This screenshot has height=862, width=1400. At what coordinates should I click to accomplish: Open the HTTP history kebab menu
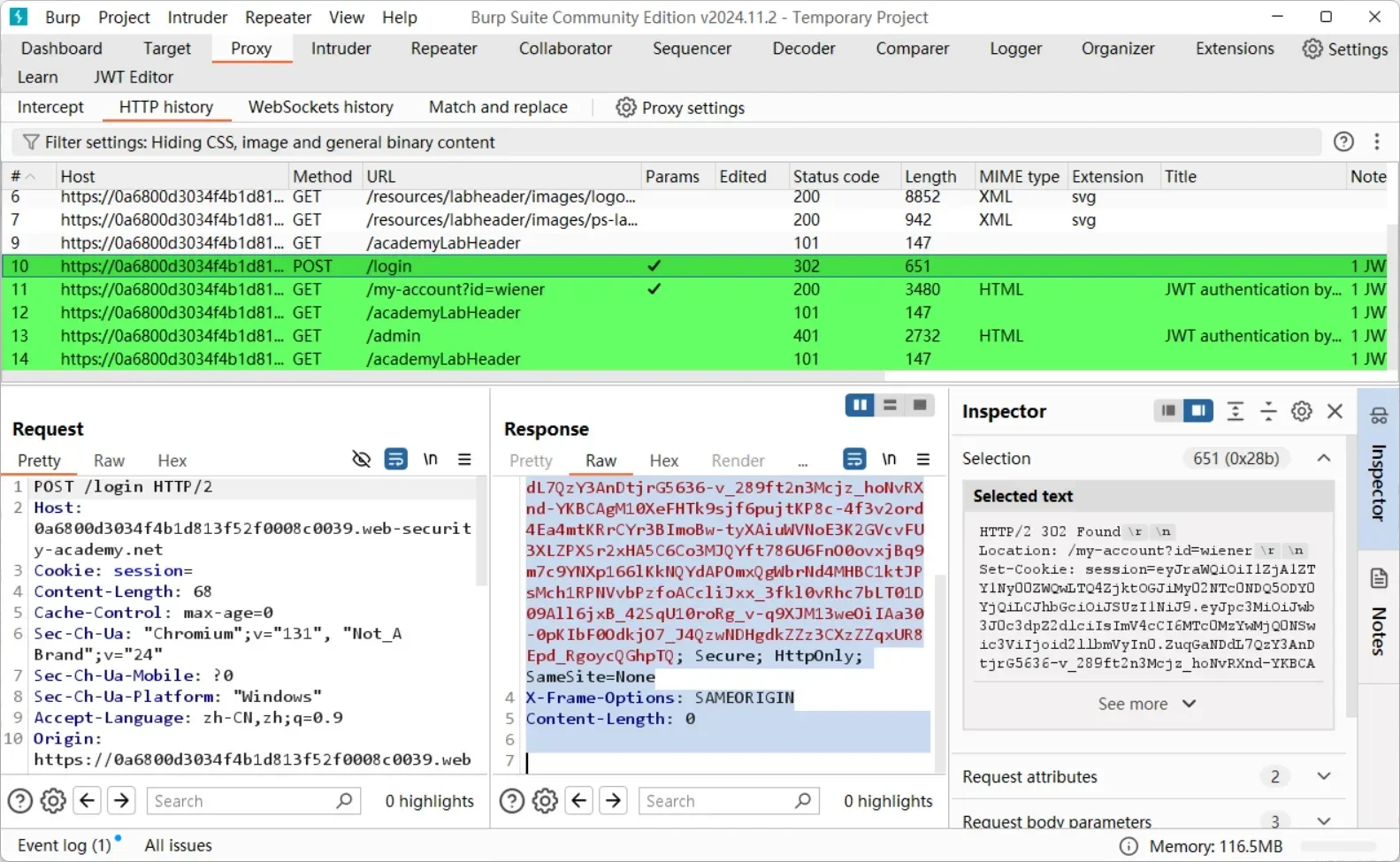pyautogui.click(x=1377, y=141)
